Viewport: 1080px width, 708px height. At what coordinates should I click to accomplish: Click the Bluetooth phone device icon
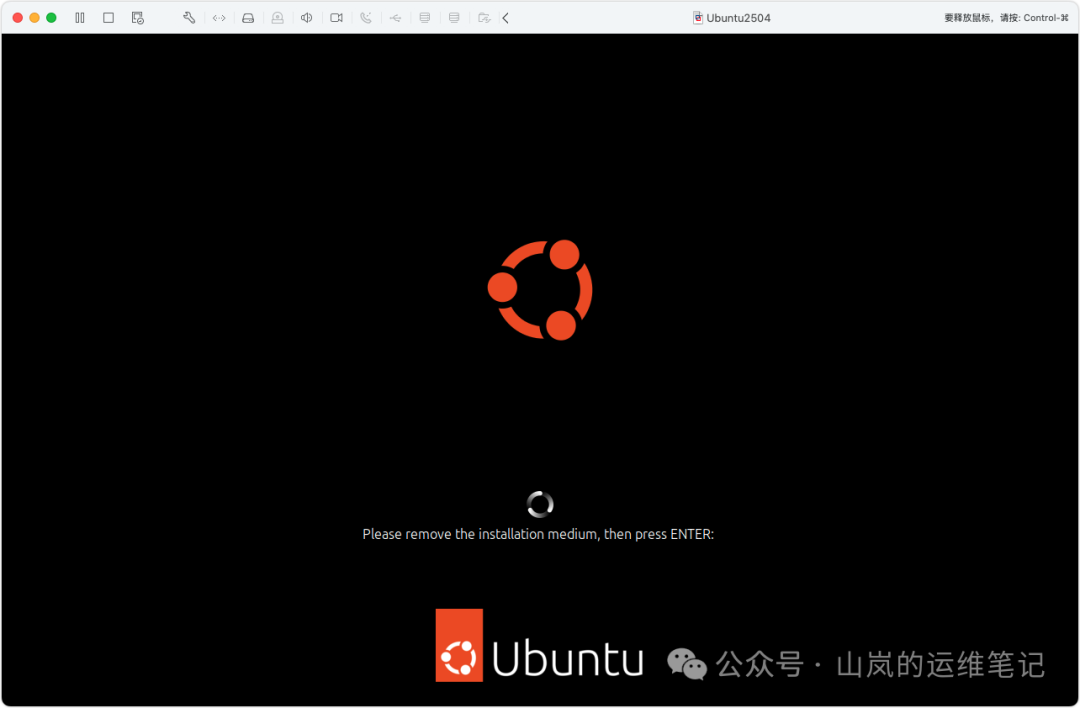[366, 18]
